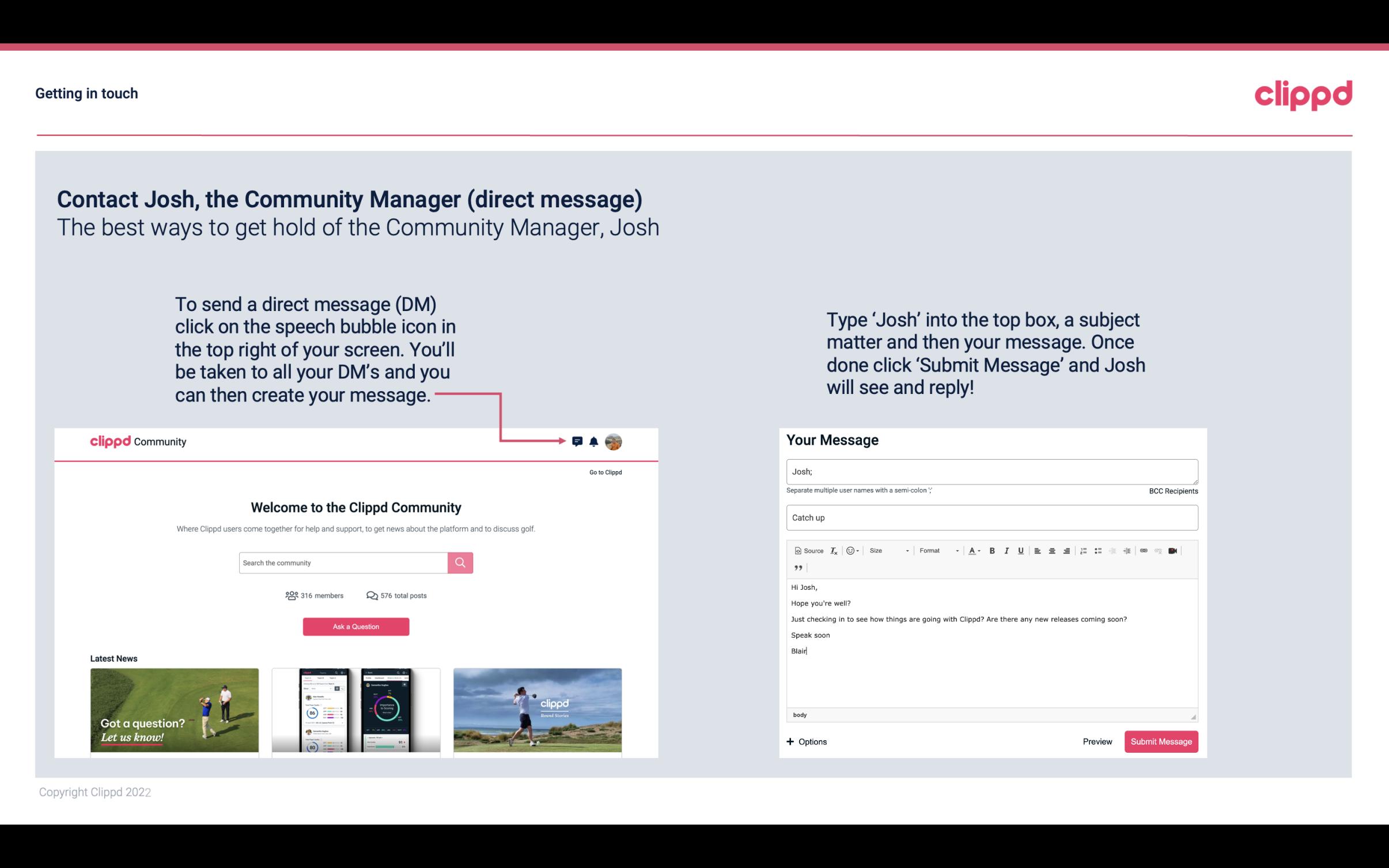1389x868 pixels.
Task: Click the Preview button
Action: pos(1096,741)
